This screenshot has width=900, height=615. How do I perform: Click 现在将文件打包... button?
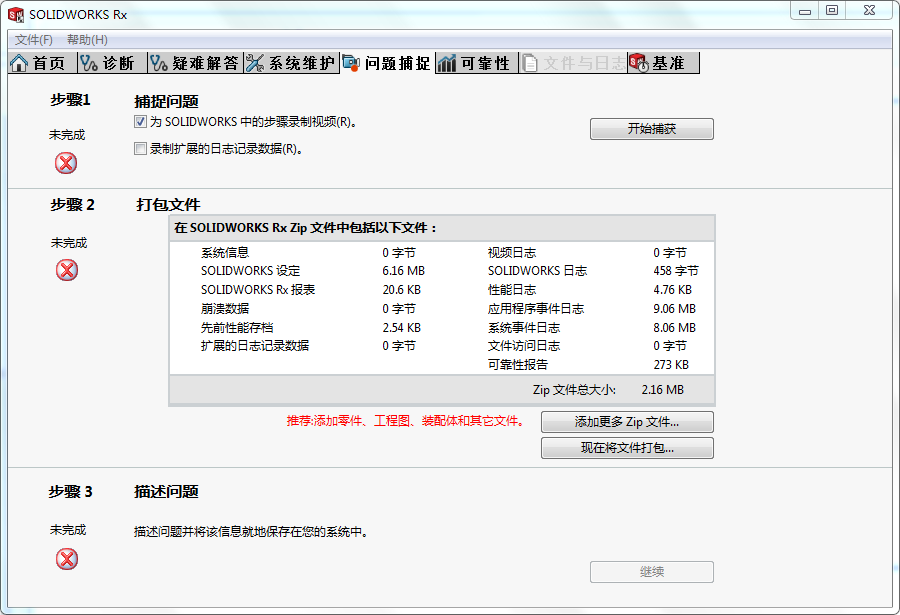[x=627, y=448]
